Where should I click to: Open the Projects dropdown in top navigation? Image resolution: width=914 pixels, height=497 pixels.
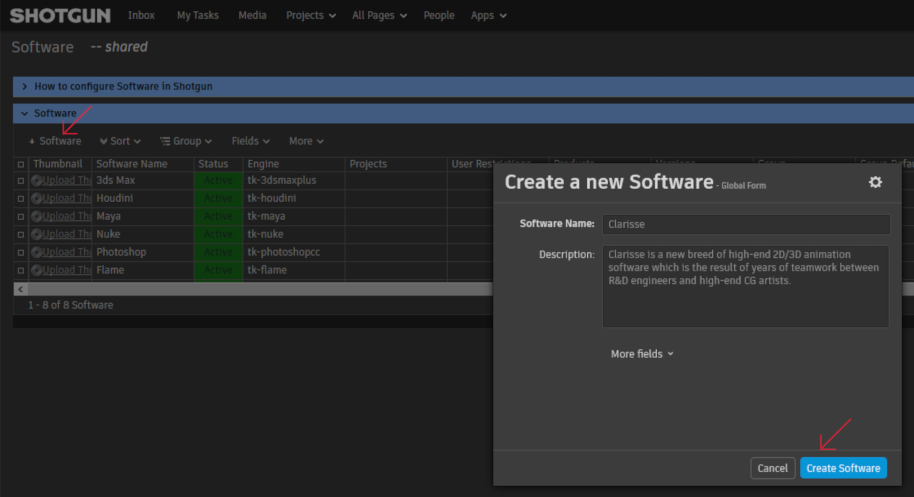point(311,16)
